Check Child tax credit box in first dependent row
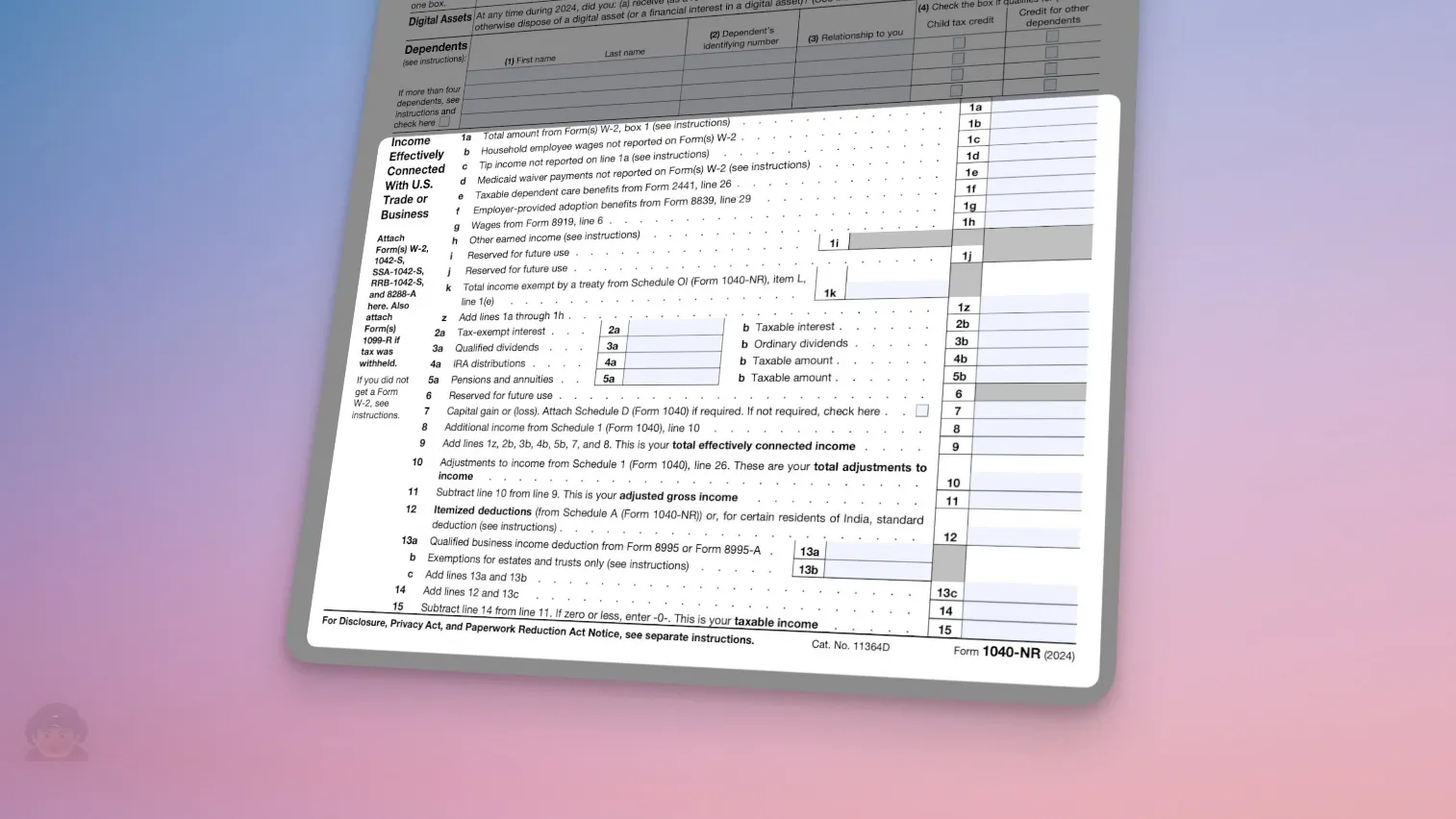This screenshot has height=819, width=1456. coord(959,42)
